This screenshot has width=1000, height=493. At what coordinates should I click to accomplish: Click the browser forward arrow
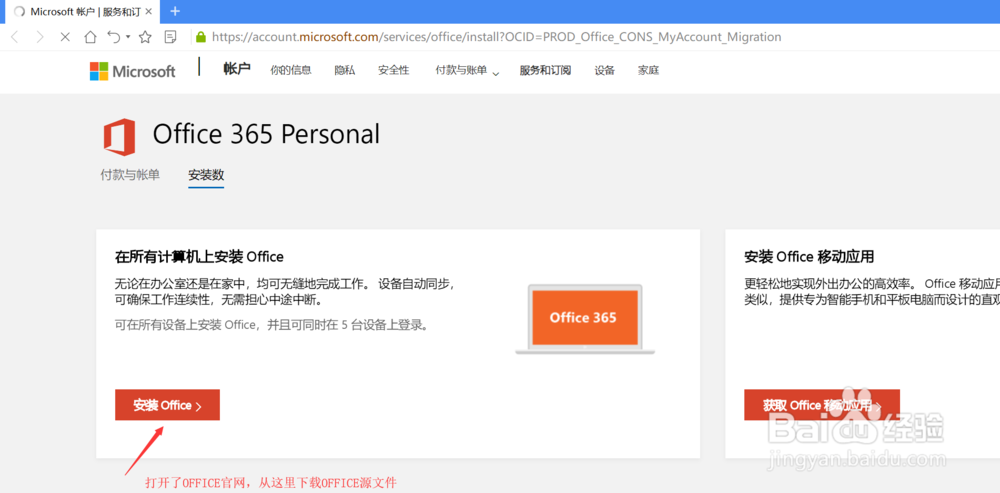click(x=40, y=37)
